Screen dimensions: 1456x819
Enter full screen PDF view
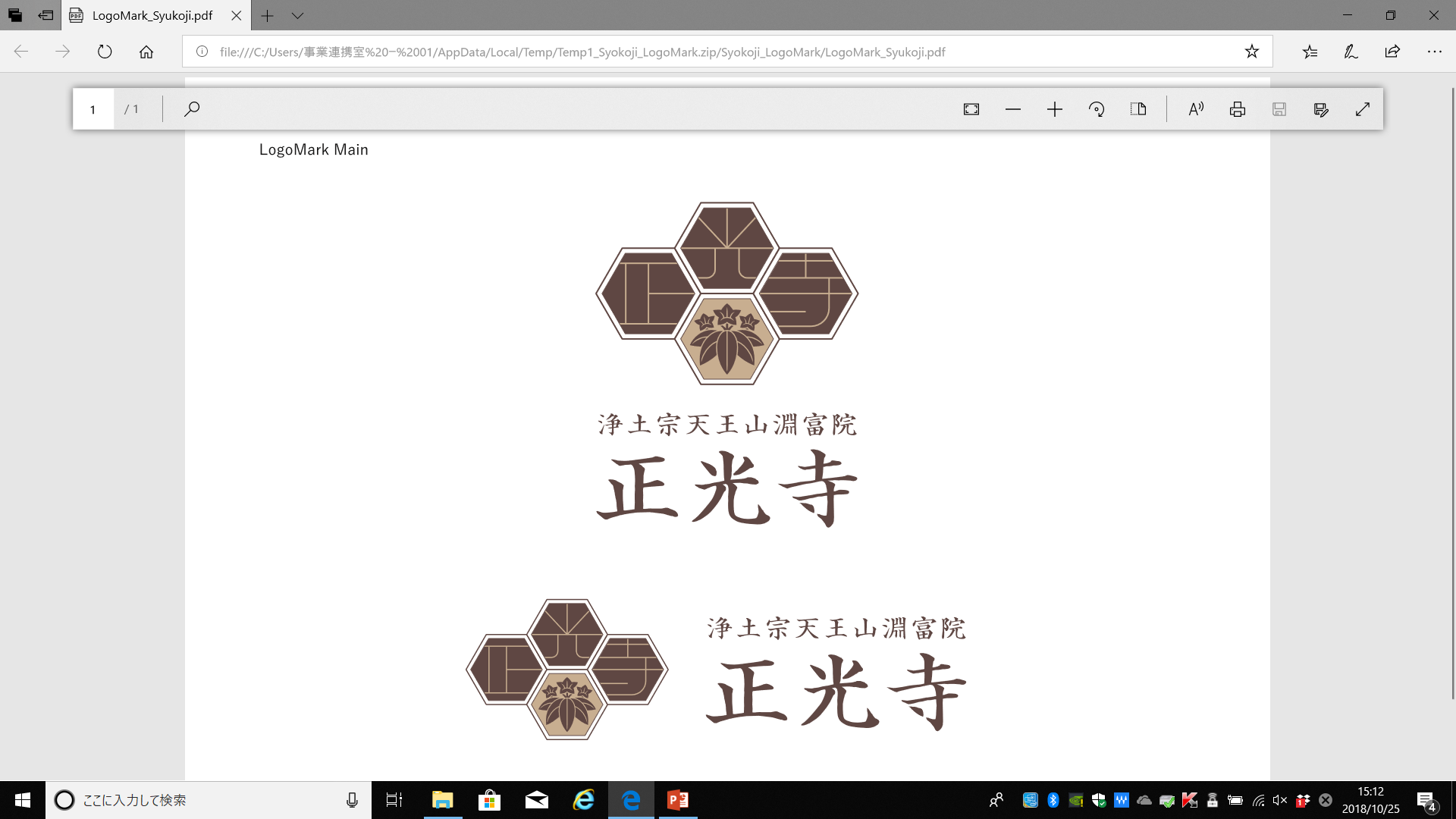click(1363, 109)
